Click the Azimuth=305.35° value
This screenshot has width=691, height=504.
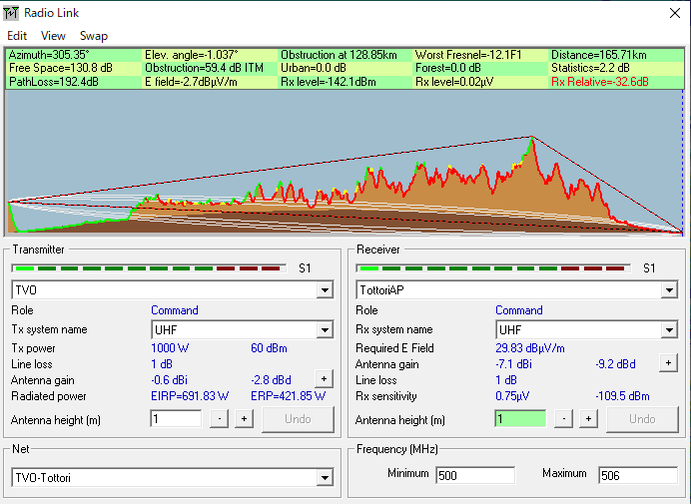click(49, 55)
